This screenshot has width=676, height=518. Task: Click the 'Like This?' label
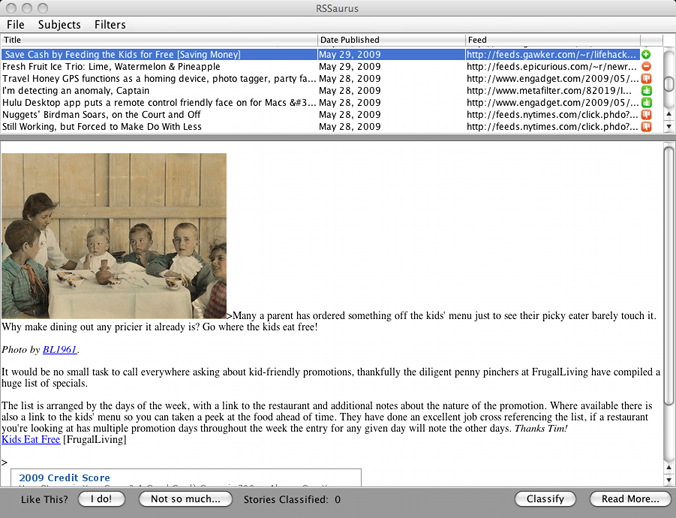(x=44, y=499)
